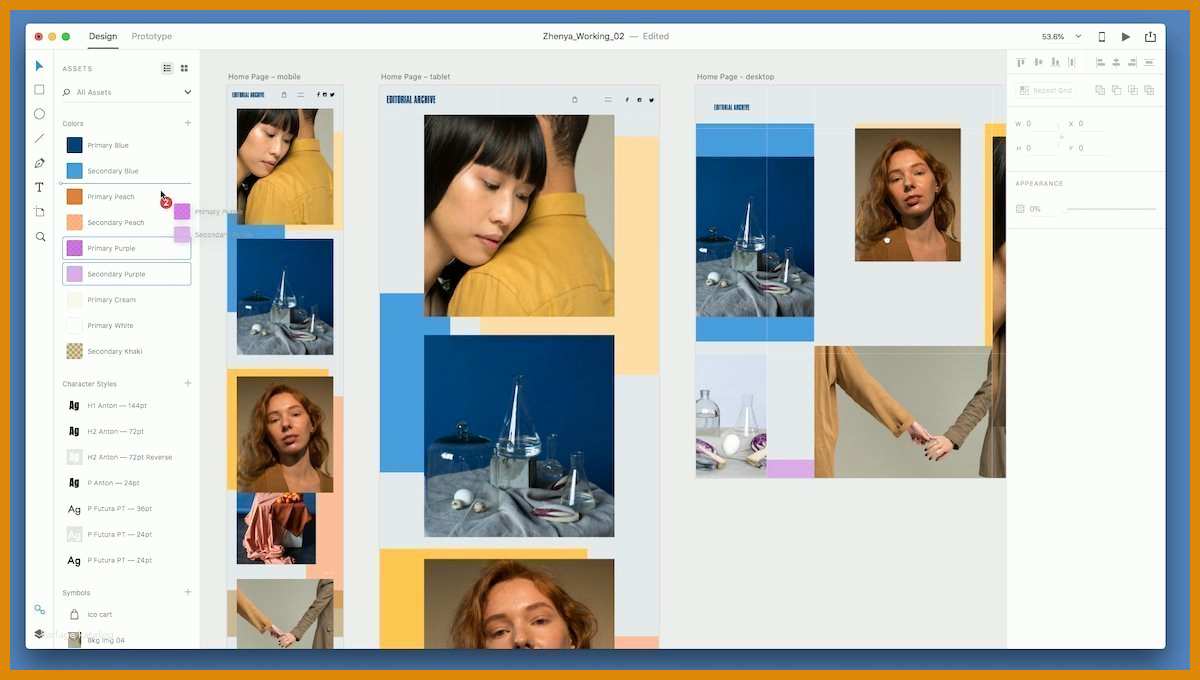The image size is (1200, 680).
Task: Select the Artboard tool
Action: pyautogui.click(x=40, y=212)
